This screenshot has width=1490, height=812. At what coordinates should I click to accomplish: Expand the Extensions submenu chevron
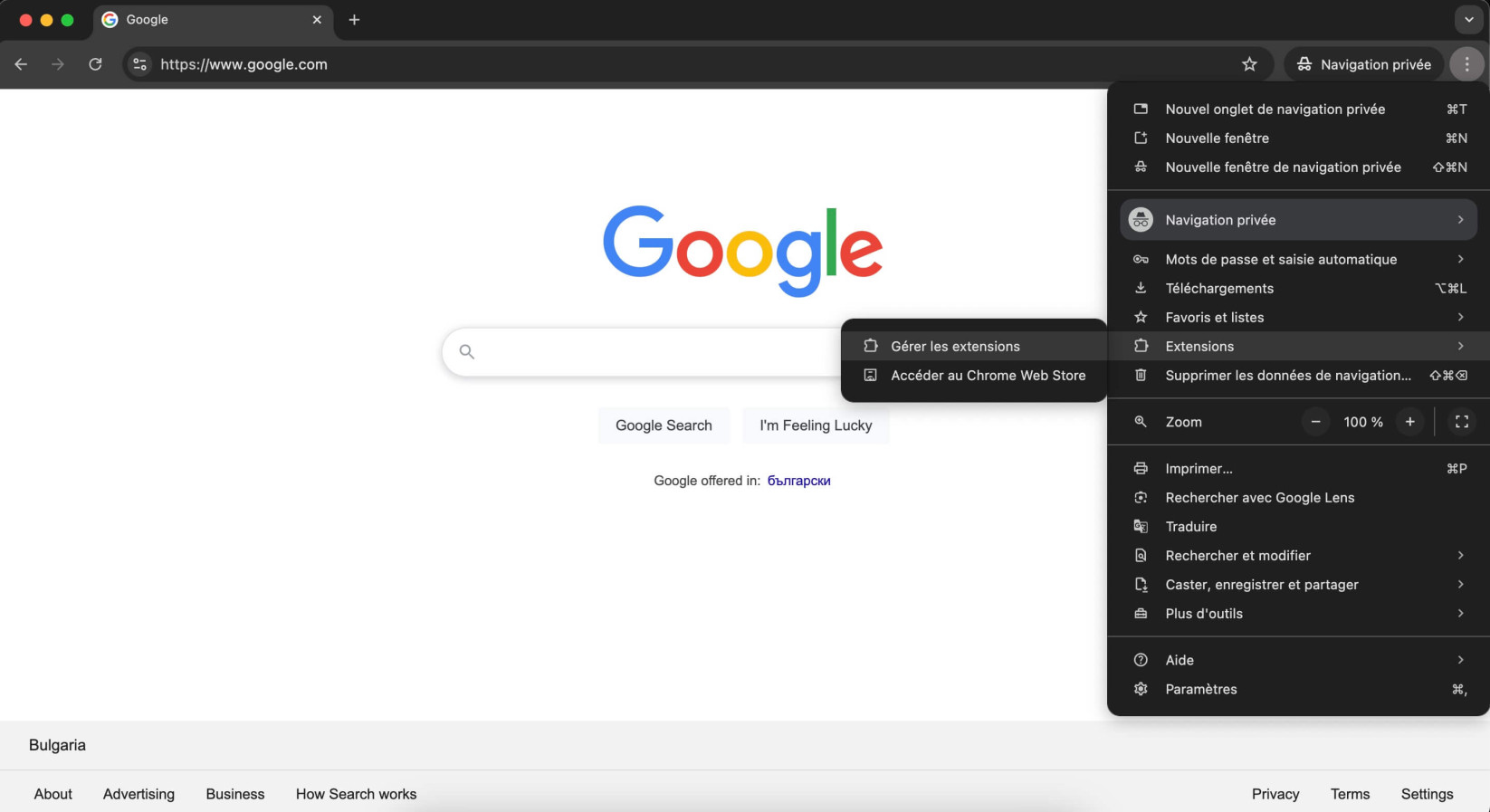(1460, 346)
